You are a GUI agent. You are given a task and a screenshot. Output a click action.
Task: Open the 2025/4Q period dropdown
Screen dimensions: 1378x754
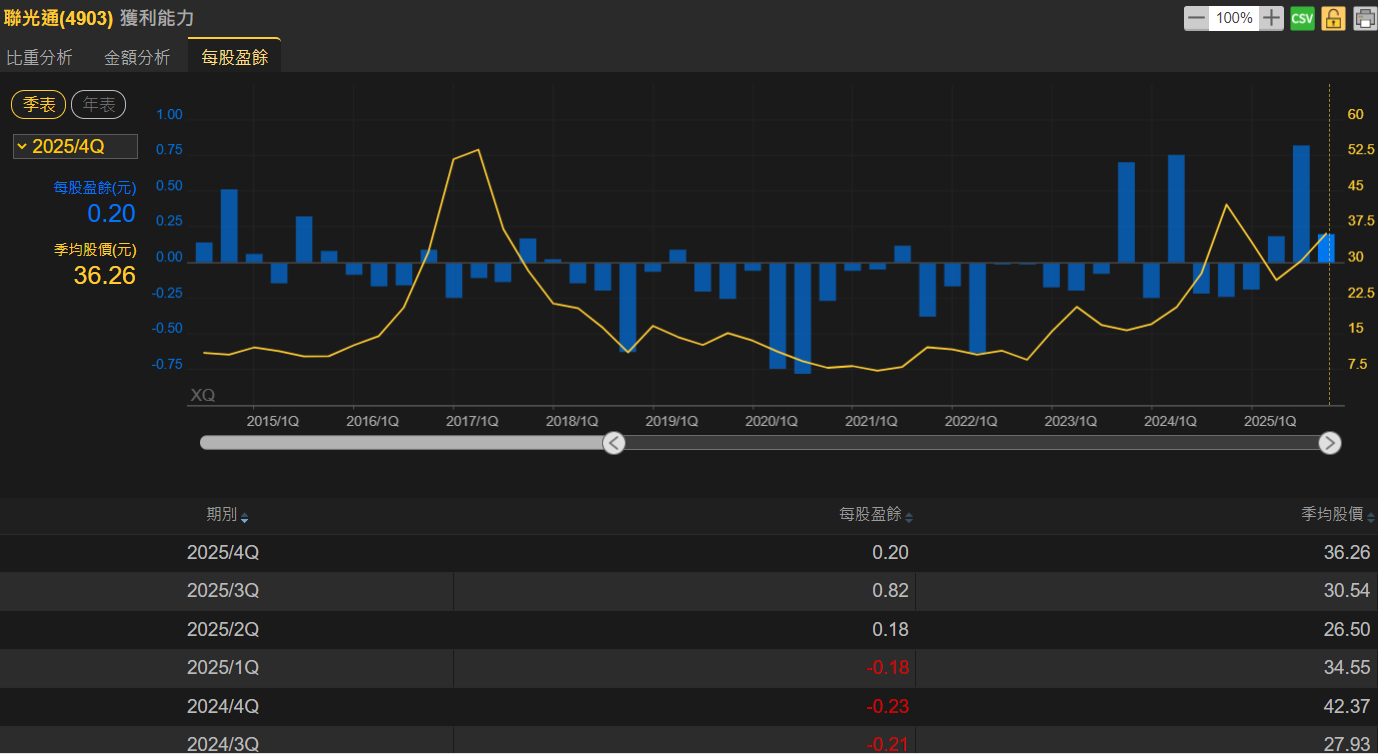(x=75, y=147)
